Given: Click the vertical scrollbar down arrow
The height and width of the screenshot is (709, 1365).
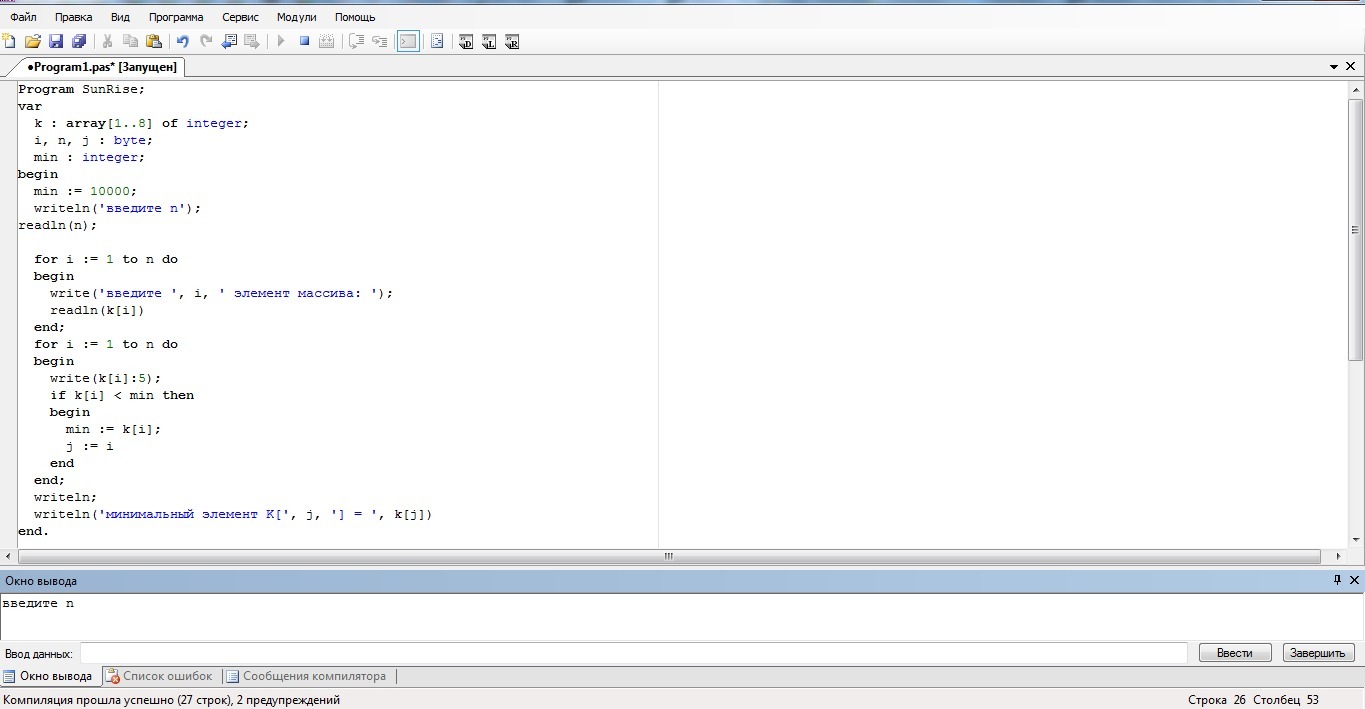Looking at the screenshot, I should [1356, 540].
